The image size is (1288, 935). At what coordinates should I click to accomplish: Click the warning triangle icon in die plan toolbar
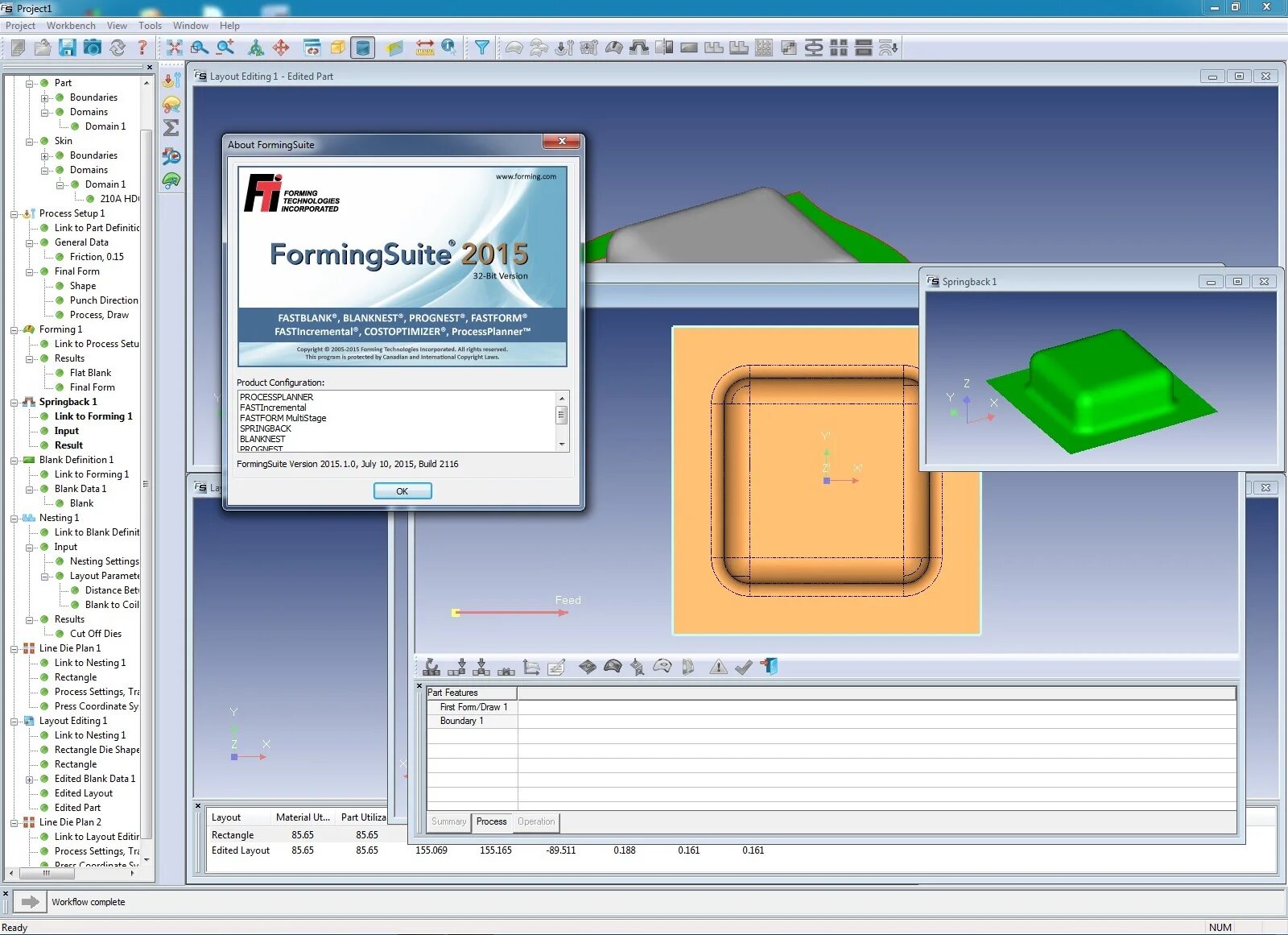[x=718, y=667]
